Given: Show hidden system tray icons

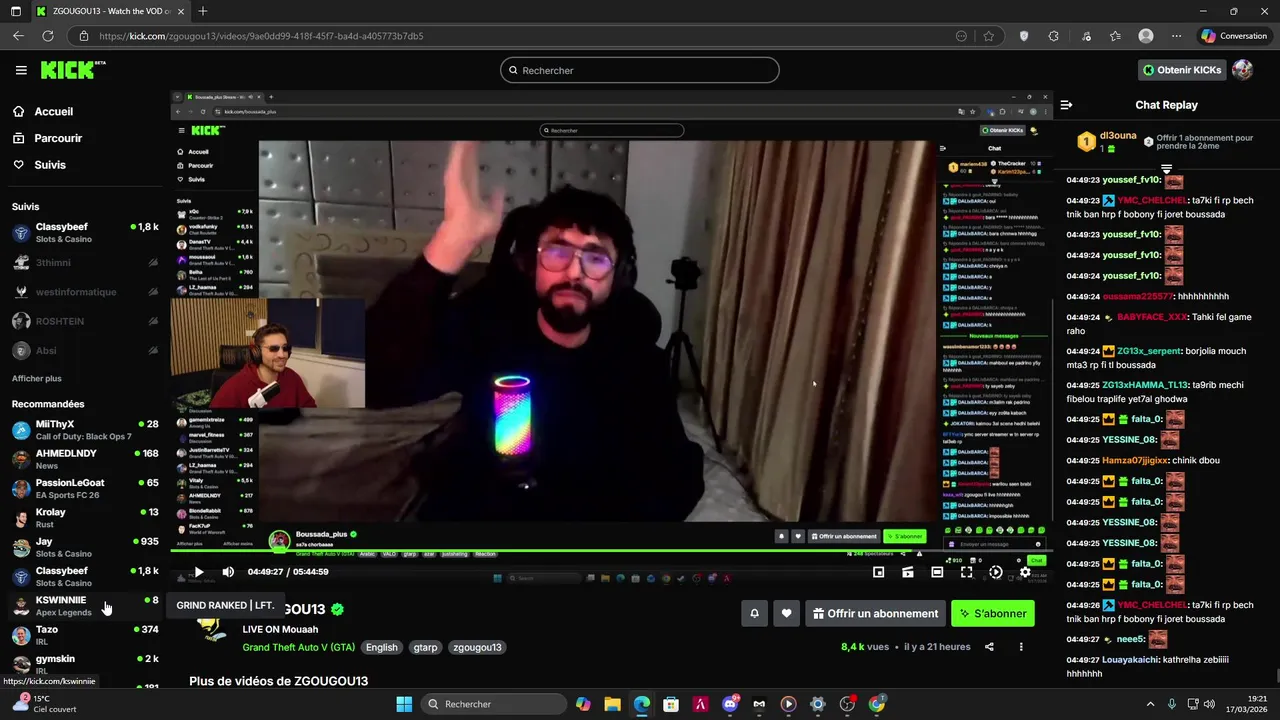Looking at the screenshot, I should pyautogui.click(x=1150, y=704).
